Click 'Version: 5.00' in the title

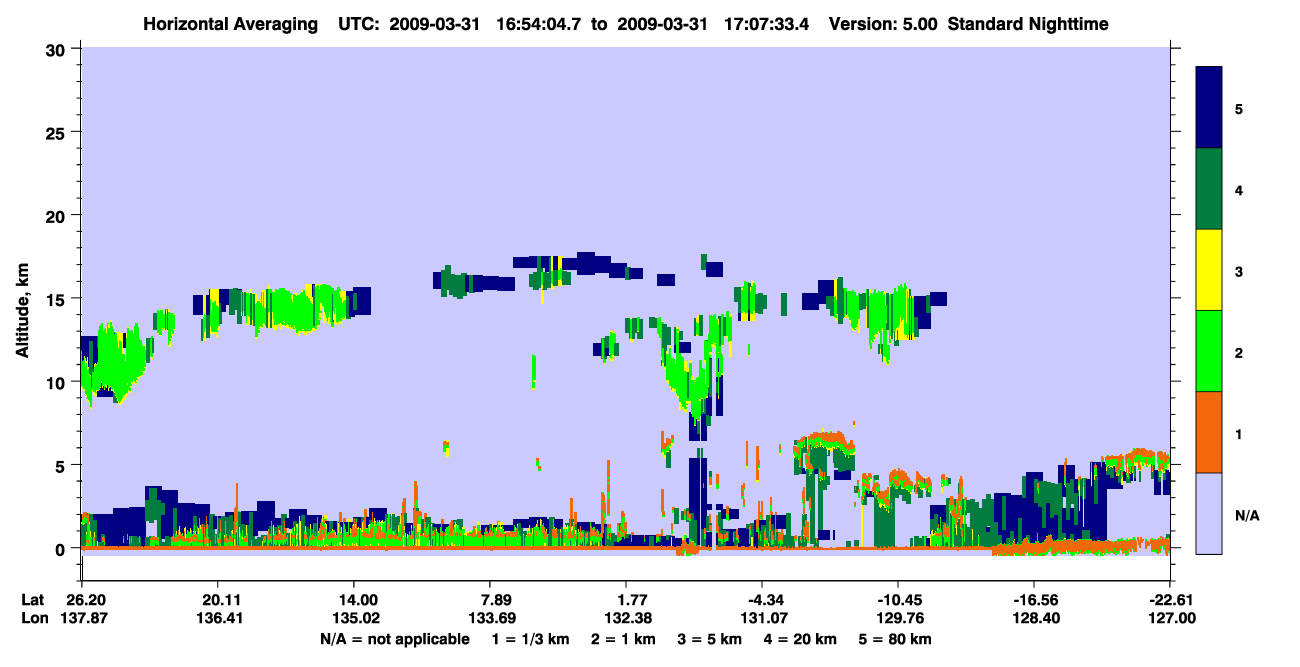881,23
